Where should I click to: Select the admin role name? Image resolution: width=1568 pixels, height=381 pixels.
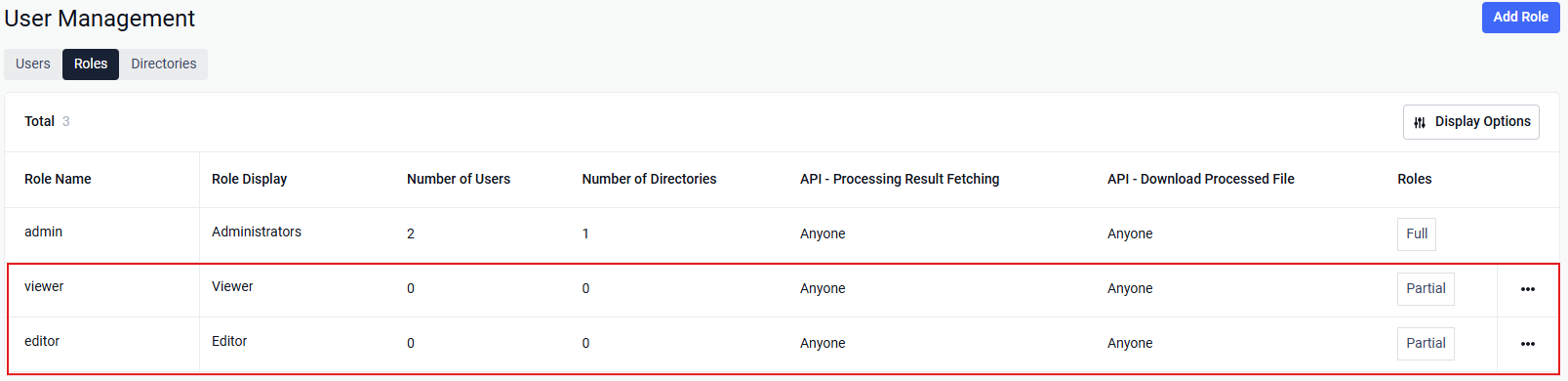(x=43, y=232)
